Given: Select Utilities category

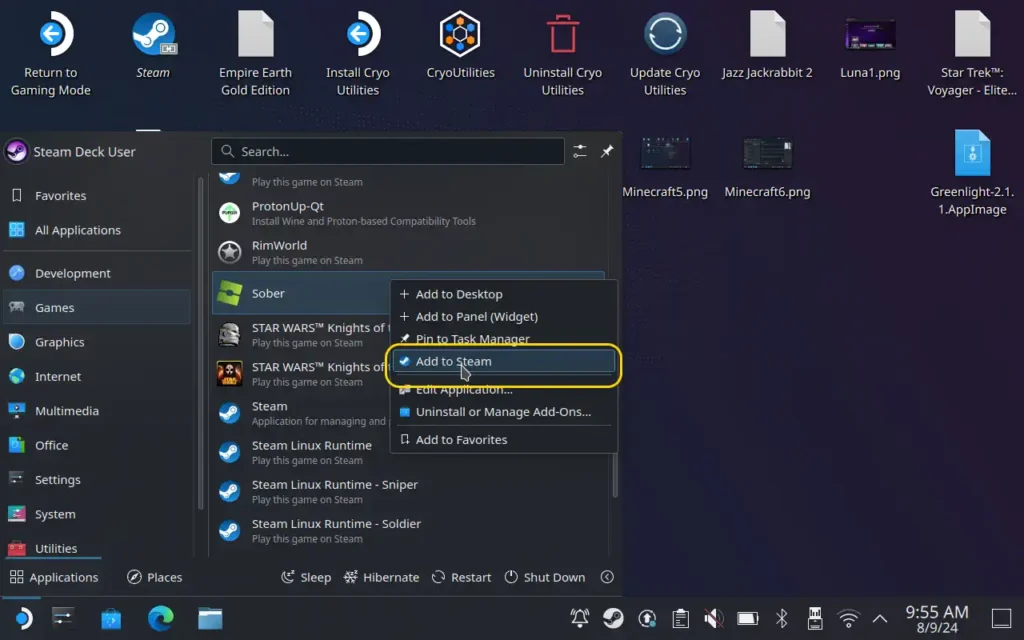Looking at the screenshot, I should click(x=97, y=548).
